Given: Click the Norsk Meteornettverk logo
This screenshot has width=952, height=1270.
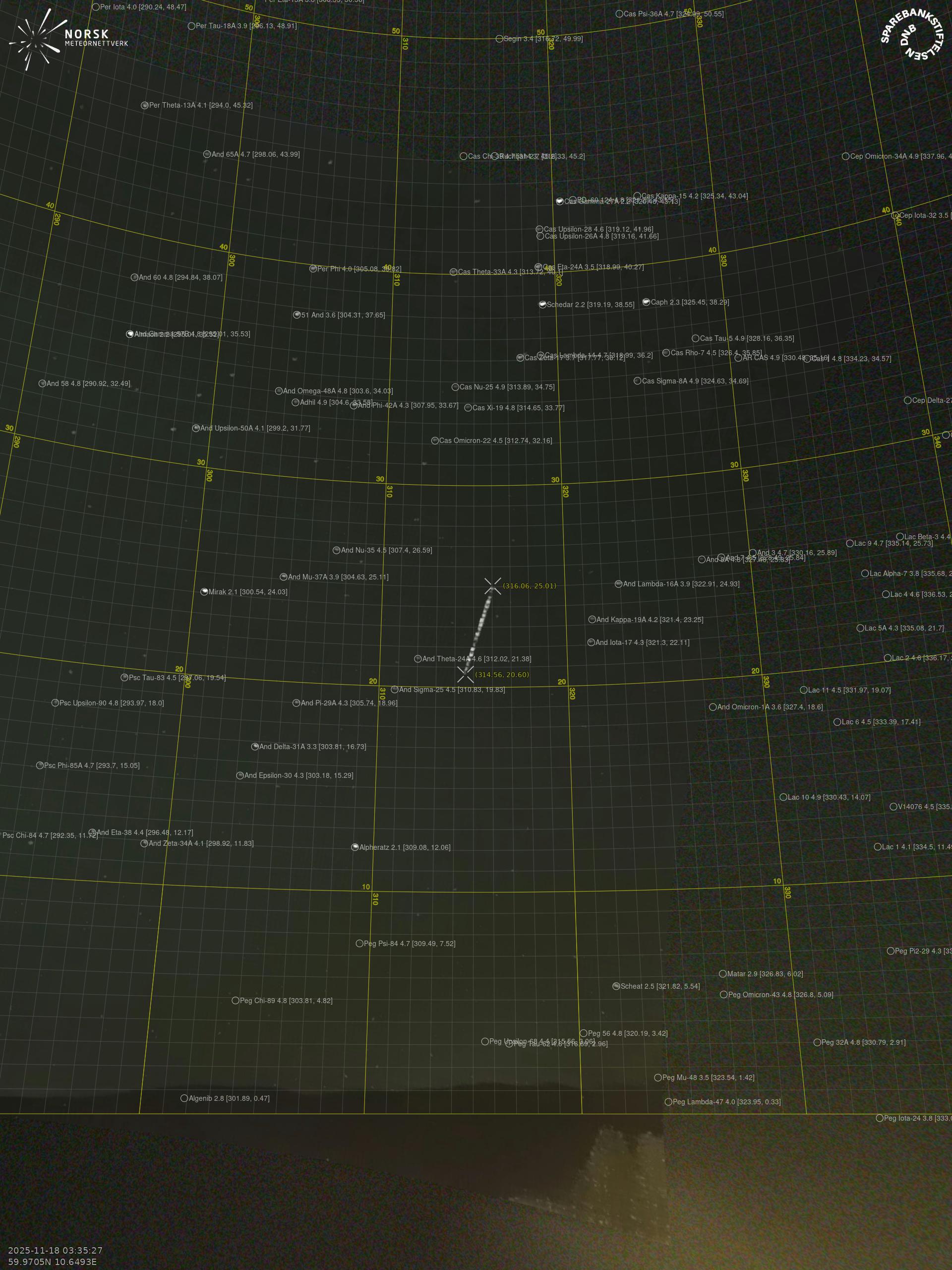Looking at the screenshot, I should pyautogui.click(x=68, y=39).
